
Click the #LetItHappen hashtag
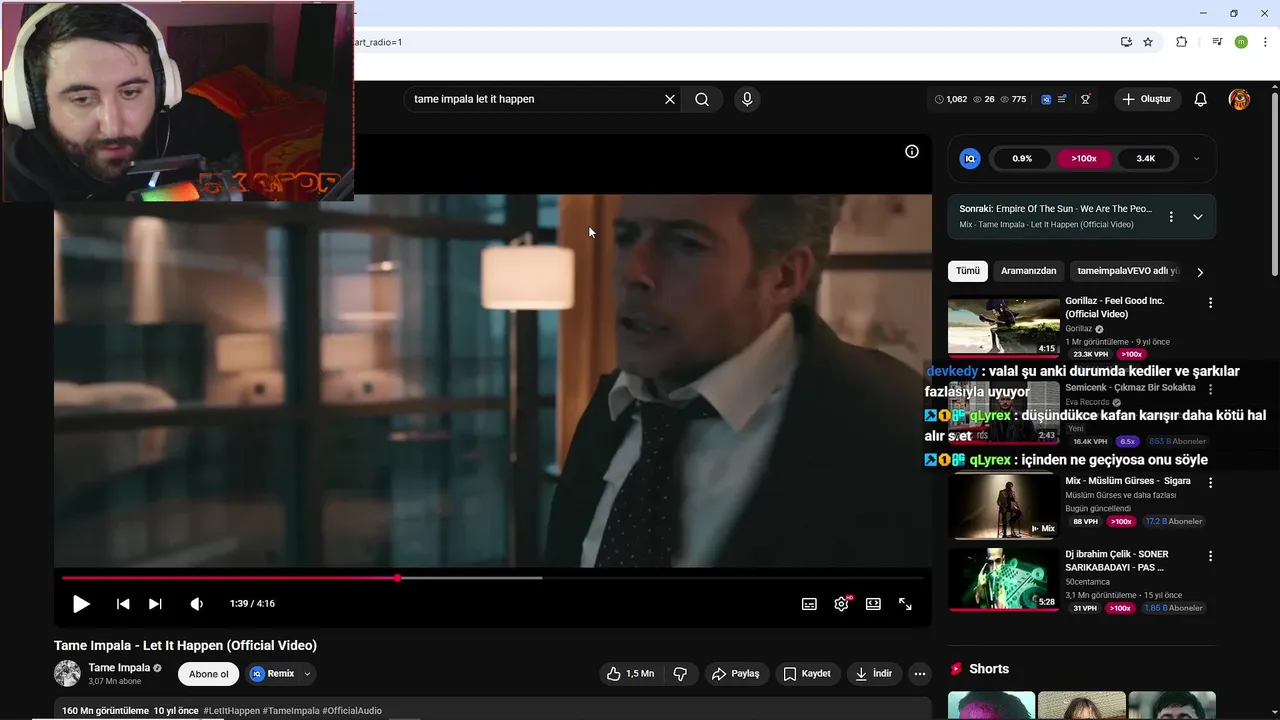pyautogui.click(x=231, y=711)
